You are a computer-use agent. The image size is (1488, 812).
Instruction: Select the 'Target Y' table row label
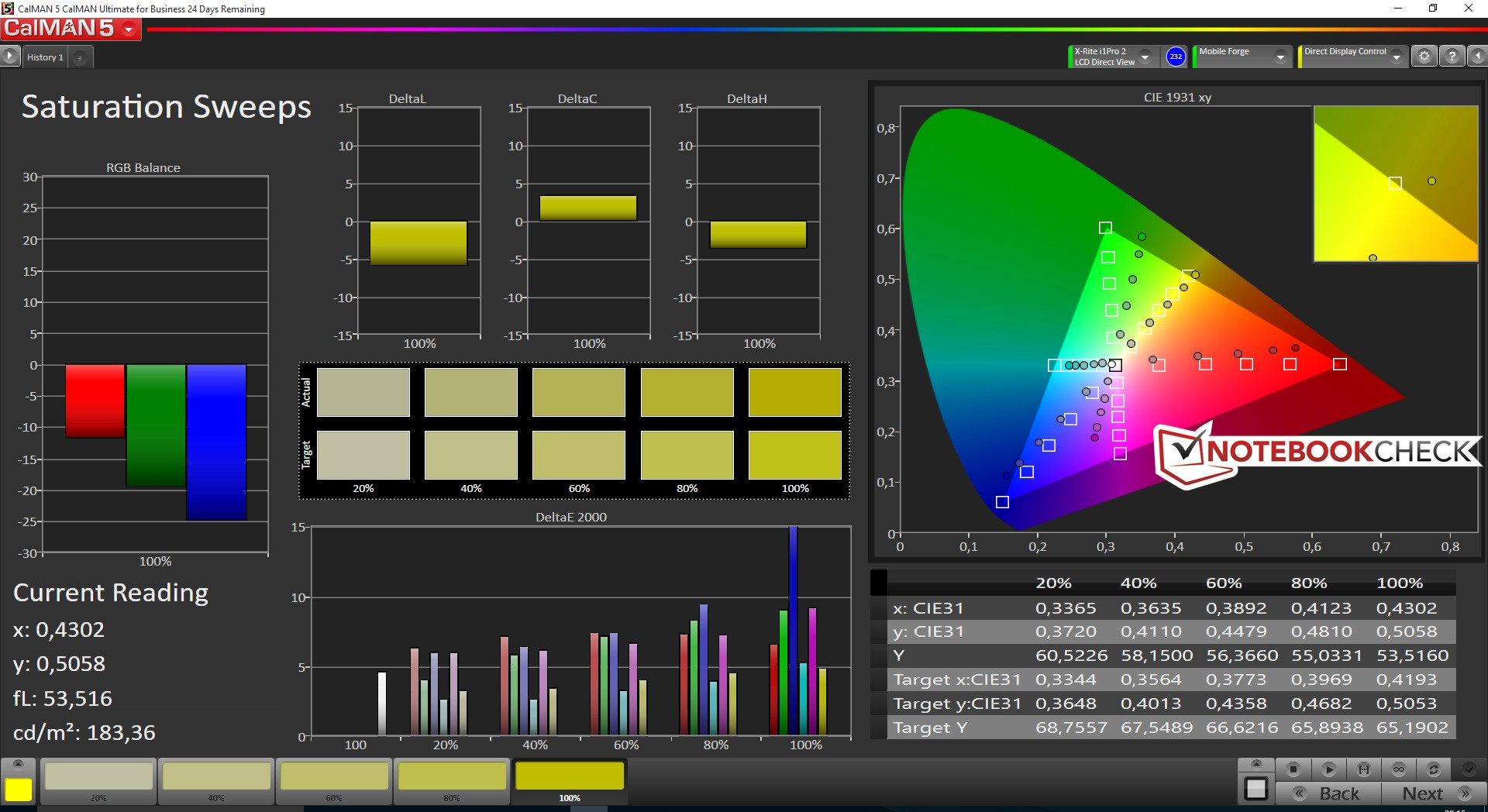pos(930,728)
